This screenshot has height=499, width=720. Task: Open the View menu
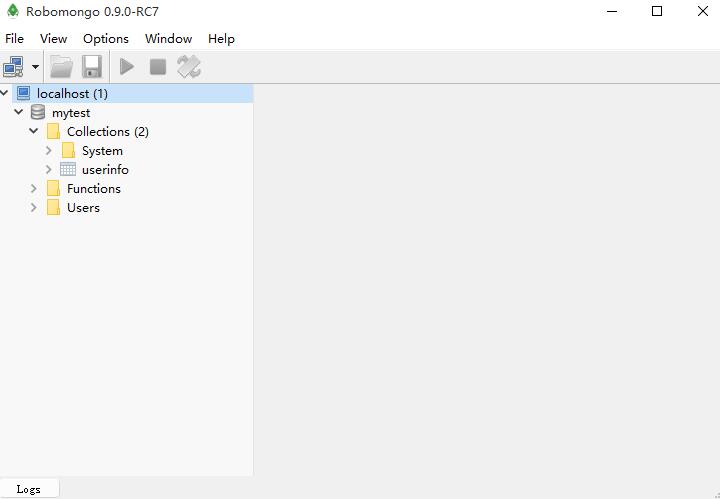pyautogui.click(x=53, y=39)
